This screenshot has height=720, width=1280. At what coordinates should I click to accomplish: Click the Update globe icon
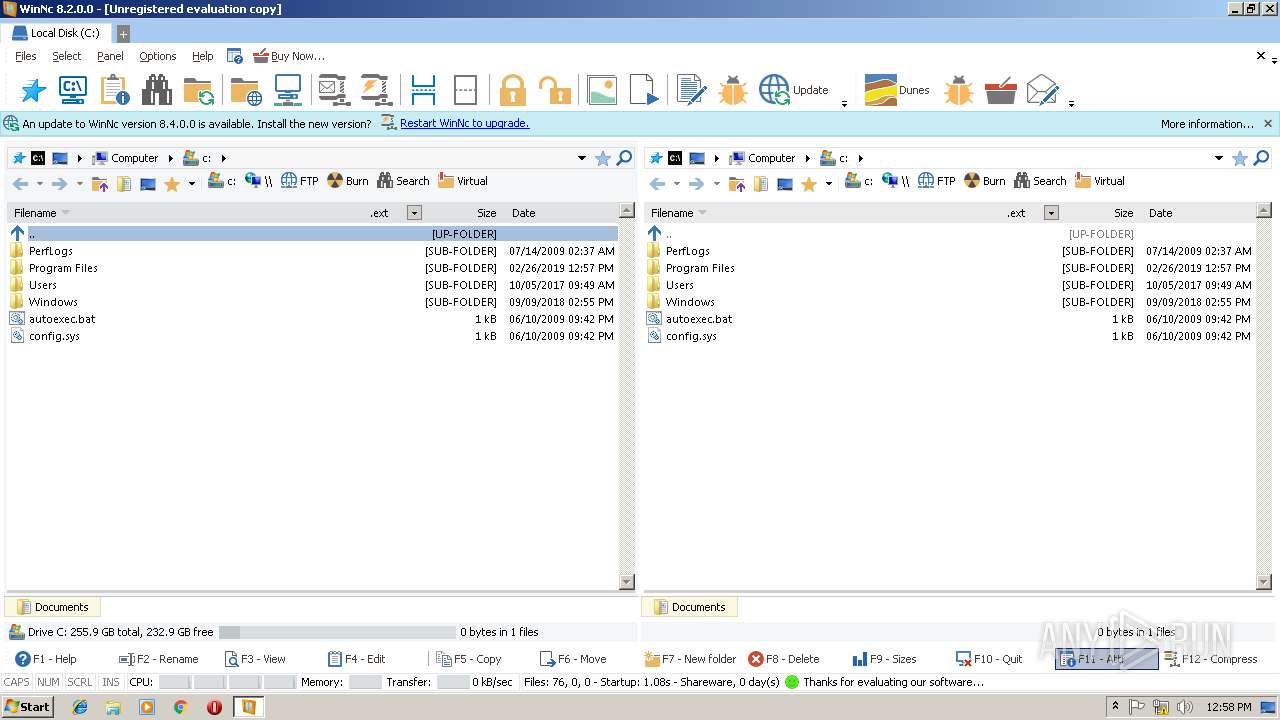774,90
